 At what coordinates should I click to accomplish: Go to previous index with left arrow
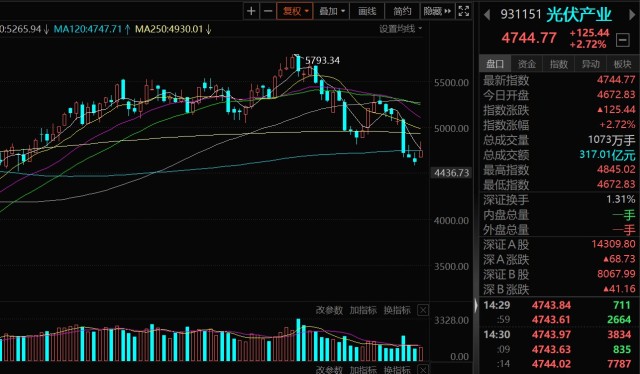(487, 15)
